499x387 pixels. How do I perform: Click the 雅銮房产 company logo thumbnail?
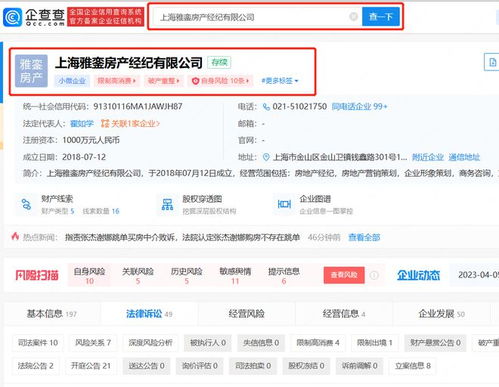31,71
